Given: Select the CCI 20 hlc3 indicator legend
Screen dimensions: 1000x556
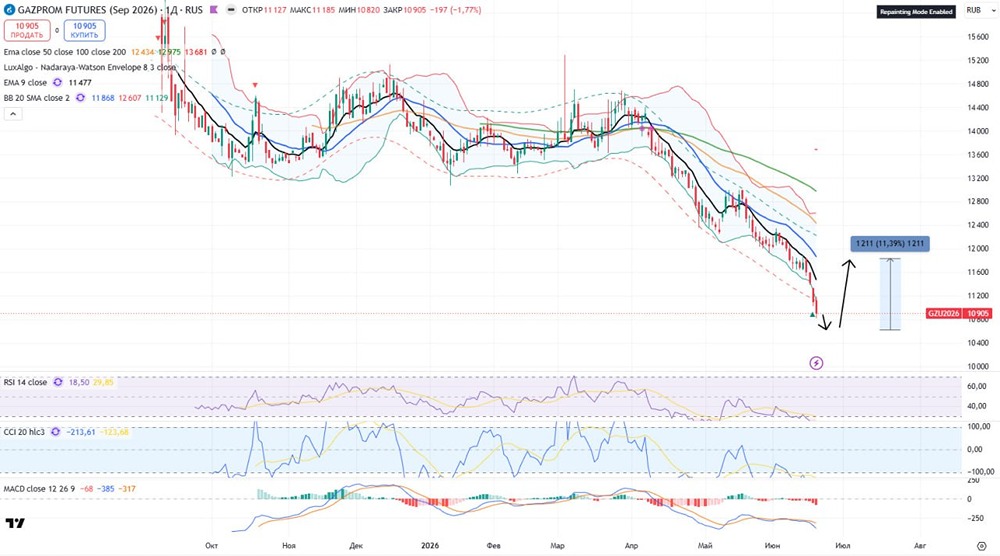Looking at the screenshot, I should [x=24, y=432].
